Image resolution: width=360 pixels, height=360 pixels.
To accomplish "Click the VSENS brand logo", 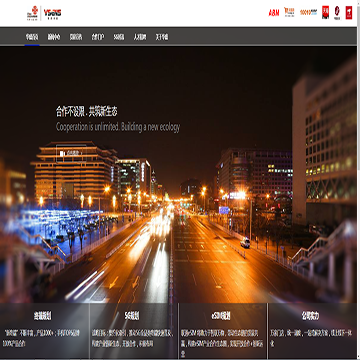I will point(52,13).
